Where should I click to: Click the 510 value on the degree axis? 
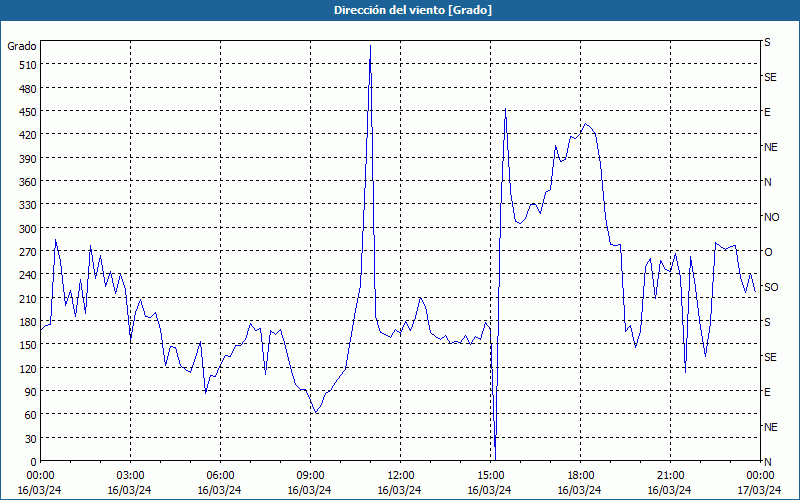(28, 65)
